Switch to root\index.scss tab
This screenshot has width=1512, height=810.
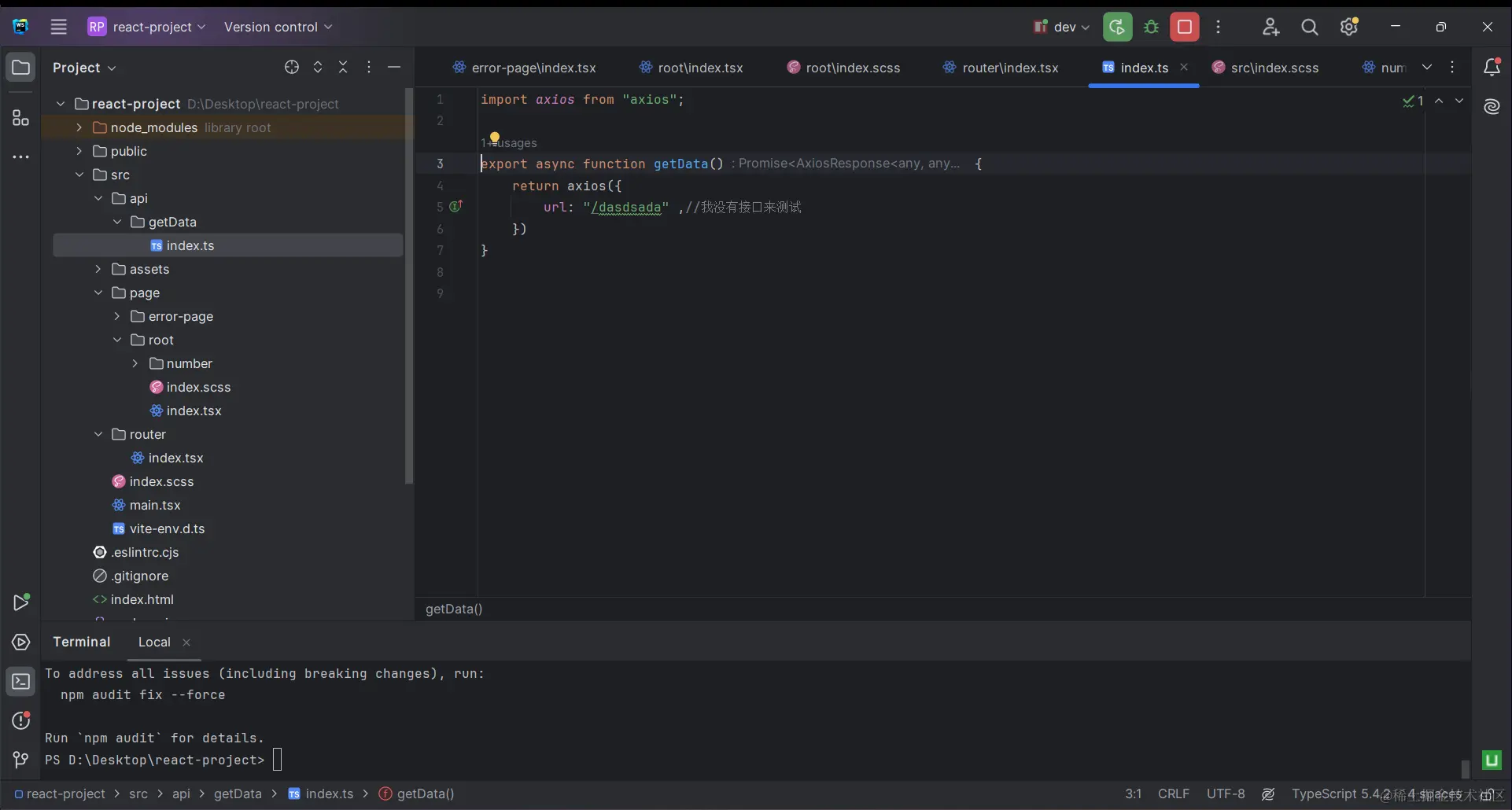pyautogui.click(x=843, y=68)
